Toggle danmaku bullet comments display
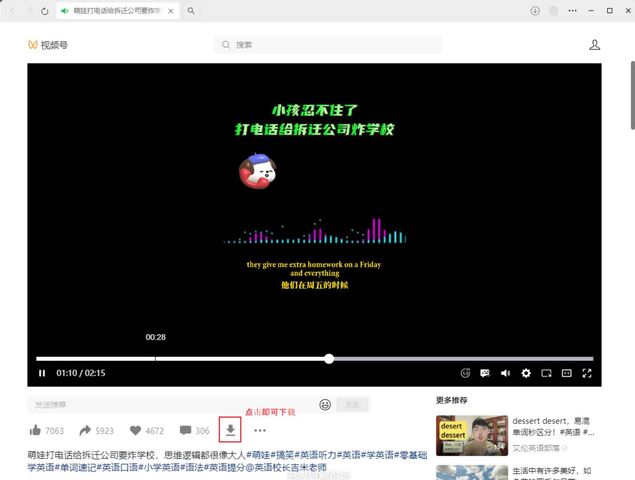The height and width of the screenshot is (480, 635). [x=485, y=373]
